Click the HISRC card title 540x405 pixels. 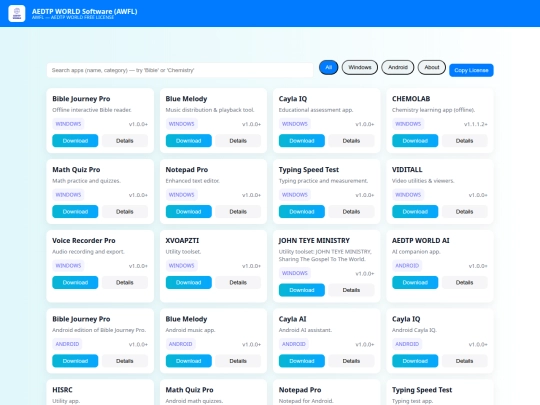click(x=62, y=390)
